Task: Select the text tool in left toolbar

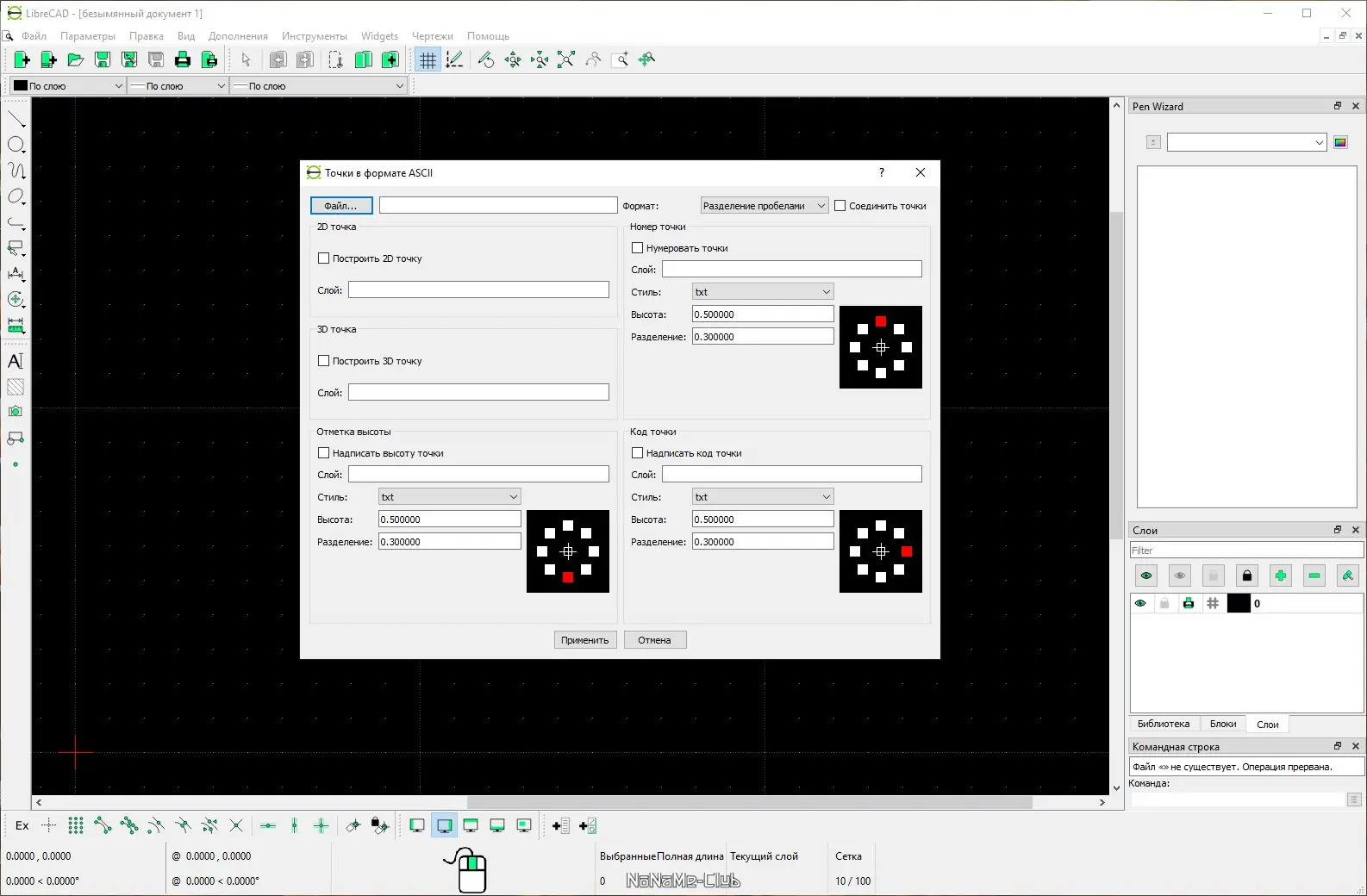Action: click(16, 361)
